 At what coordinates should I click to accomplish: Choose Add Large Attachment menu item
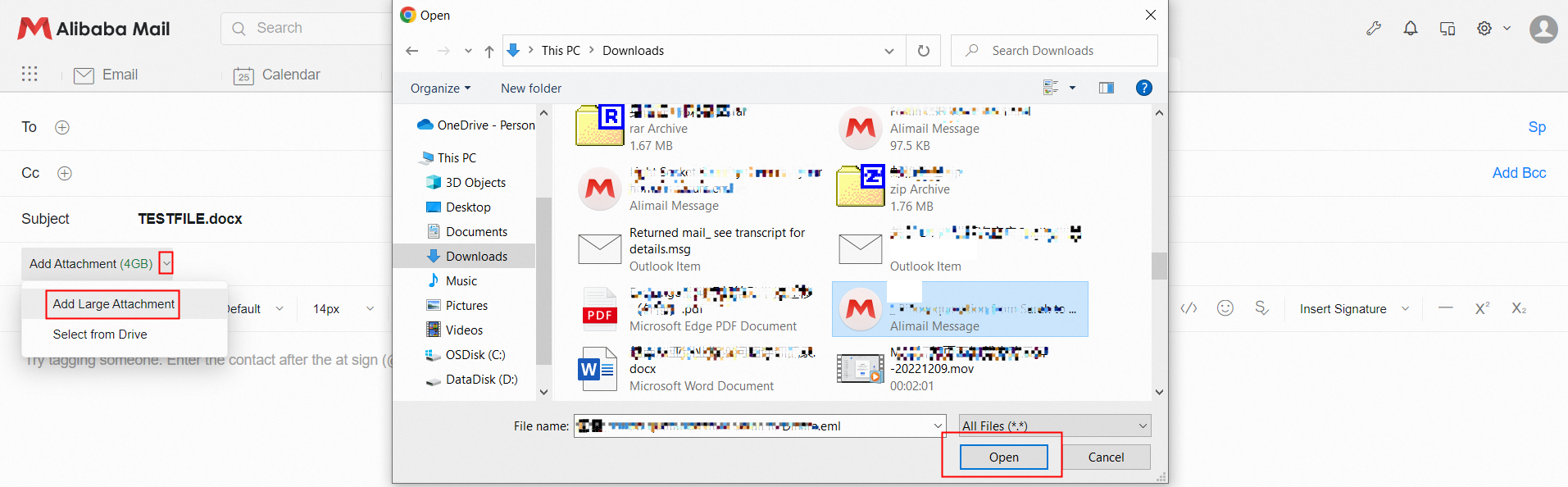[113, 303]
